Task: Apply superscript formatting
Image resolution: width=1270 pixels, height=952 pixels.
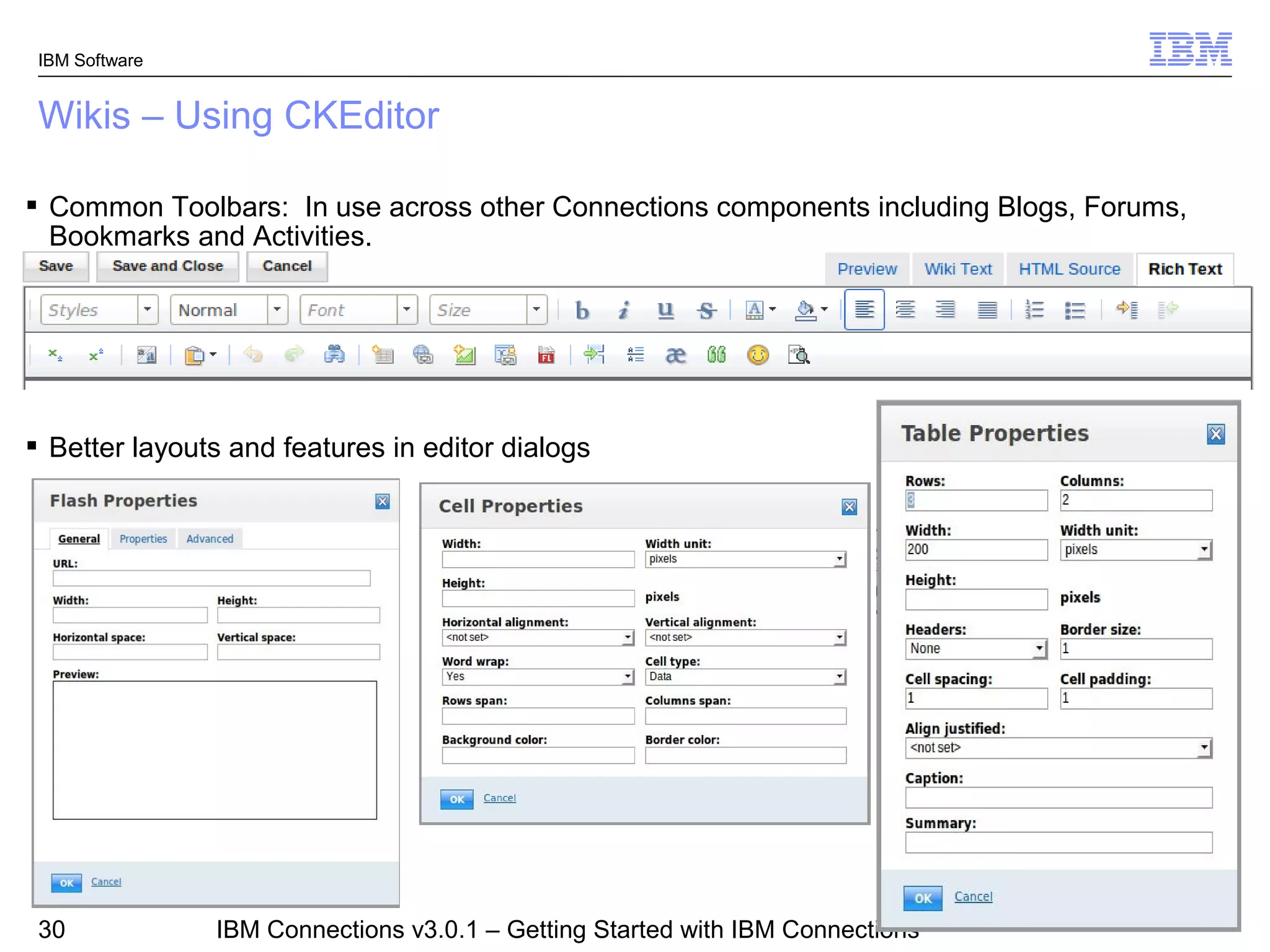Action: (x=96, y=355)
